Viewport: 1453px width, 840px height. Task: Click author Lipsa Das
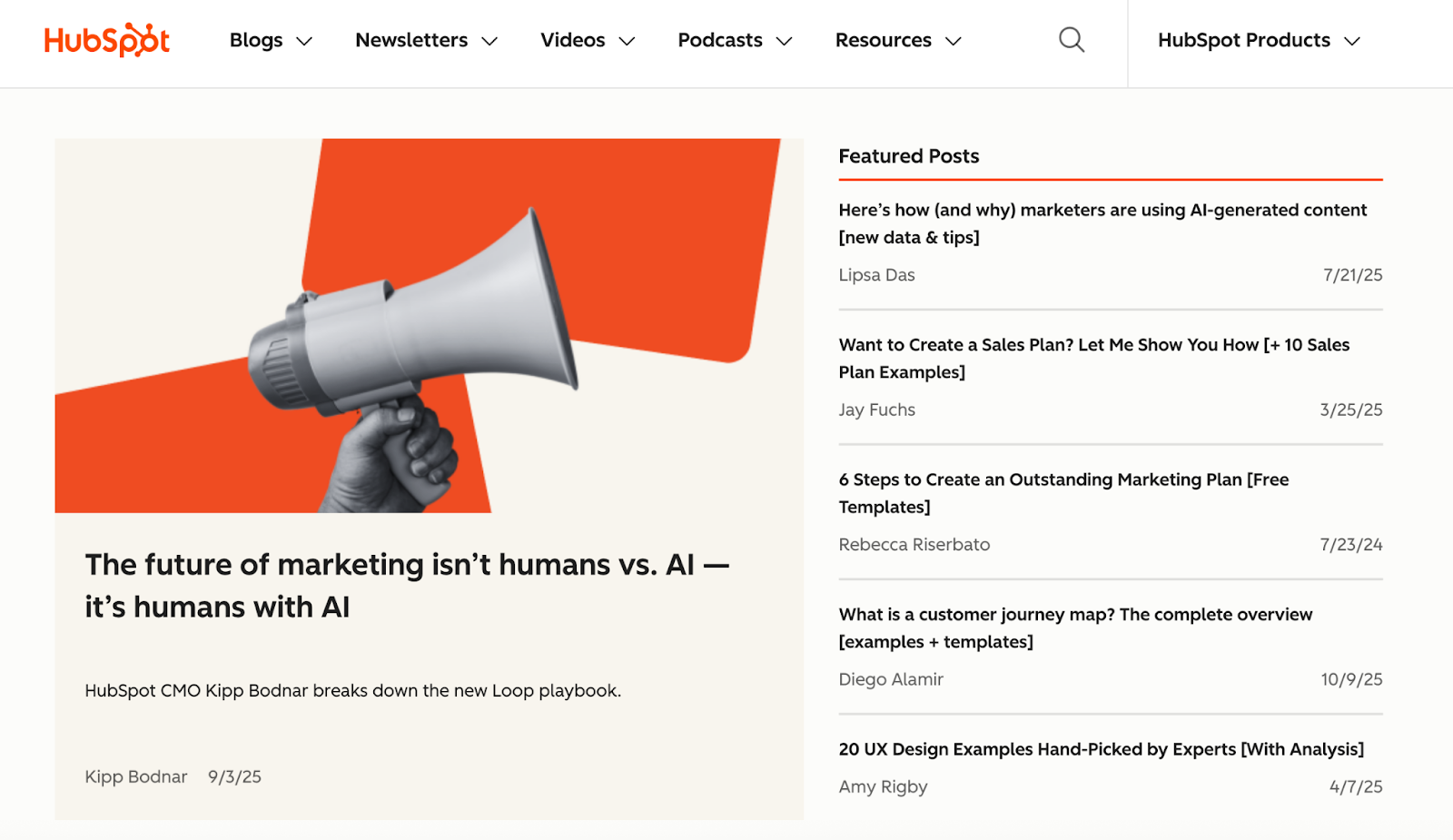coord(876,274)
